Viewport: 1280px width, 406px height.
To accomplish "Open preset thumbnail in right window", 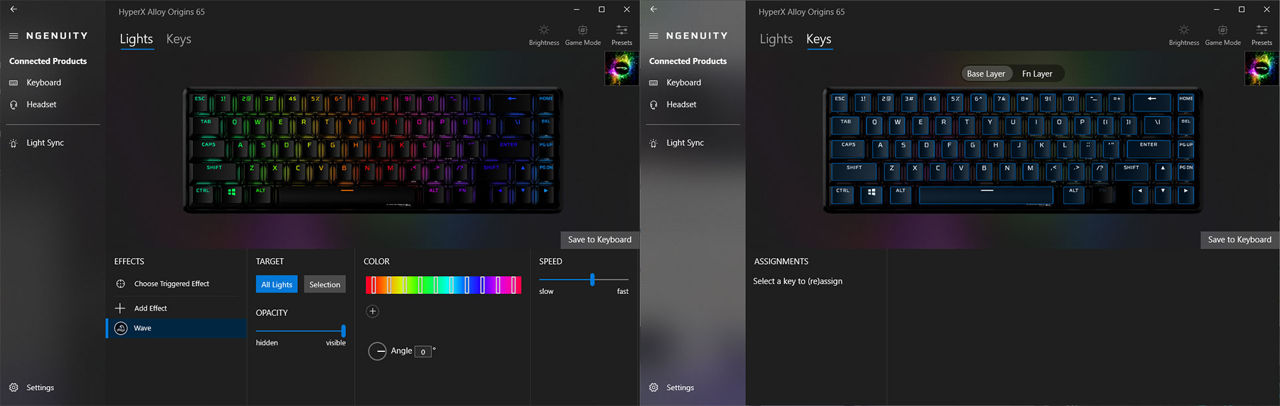I will 1262,69.
